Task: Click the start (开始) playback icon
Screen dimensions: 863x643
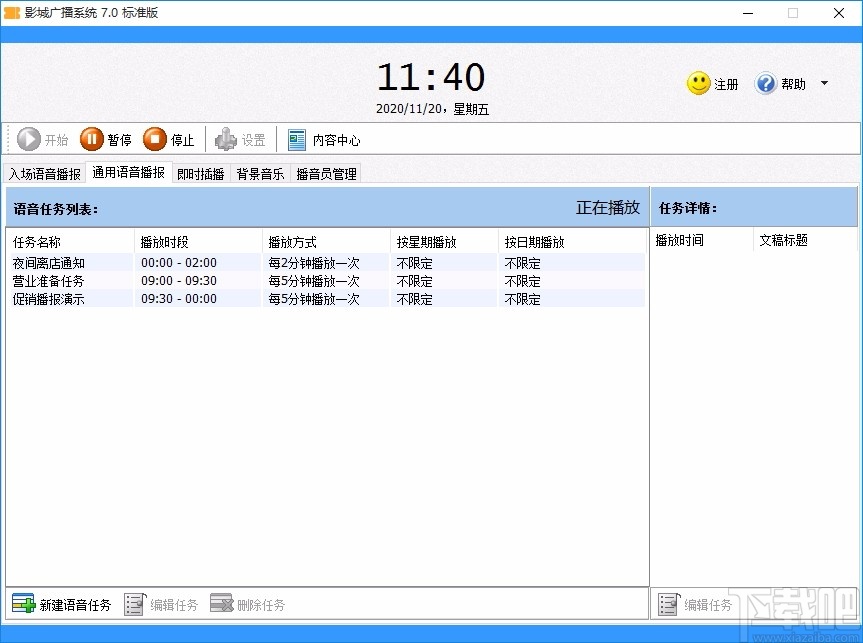Action: 27,139
